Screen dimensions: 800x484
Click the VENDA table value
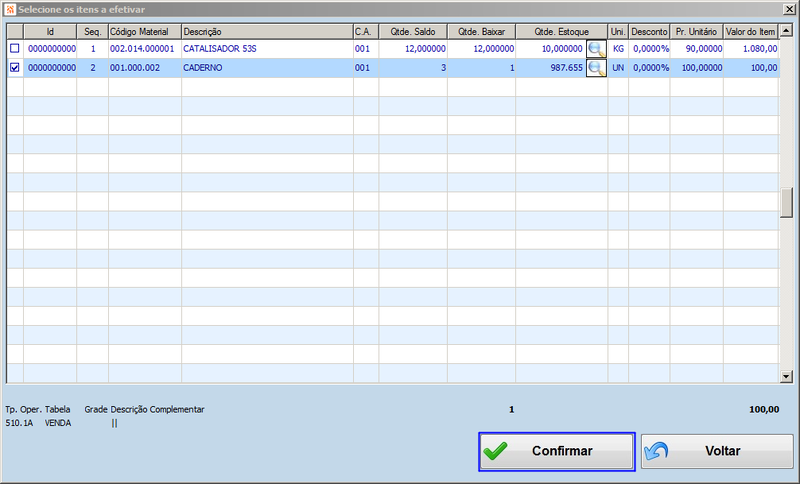(x=58, y=423)
